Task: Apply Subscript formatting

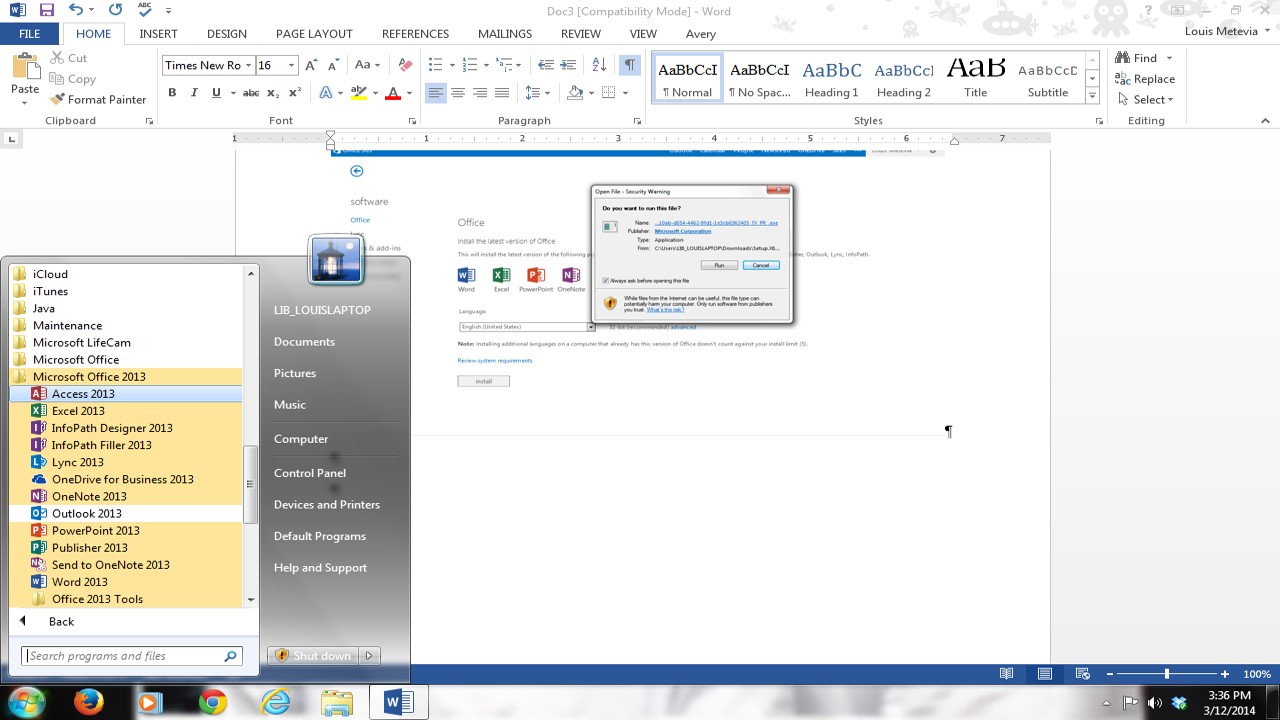Action: (274, 93)
